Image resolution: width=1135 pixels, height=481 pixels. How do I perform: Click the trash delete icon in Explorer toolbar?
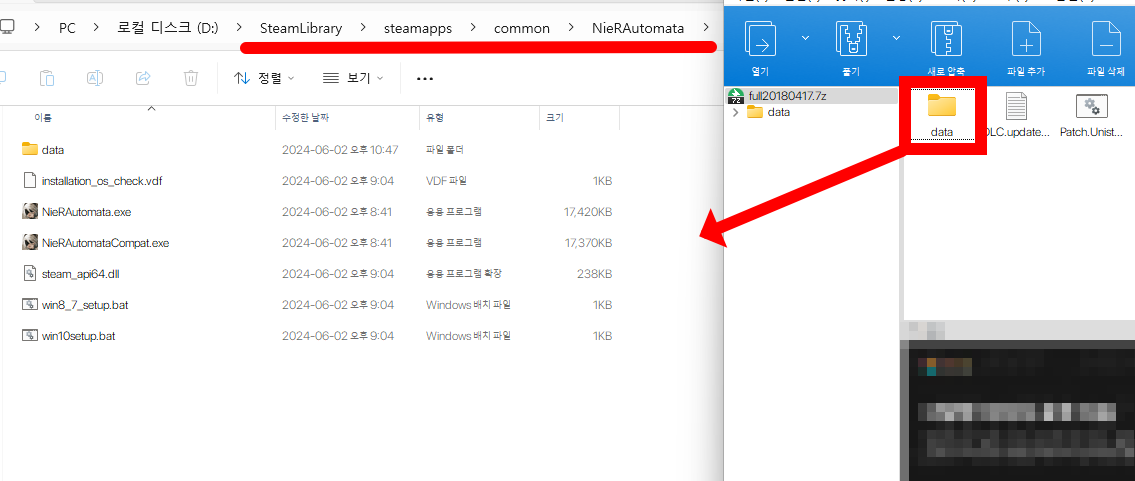191,78
